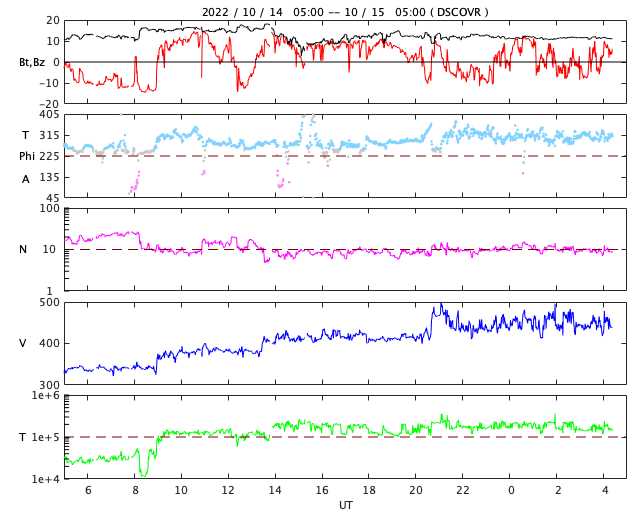
Task: Click the "405" tick on the Phi axis
Action: click(x=49, y=114)
